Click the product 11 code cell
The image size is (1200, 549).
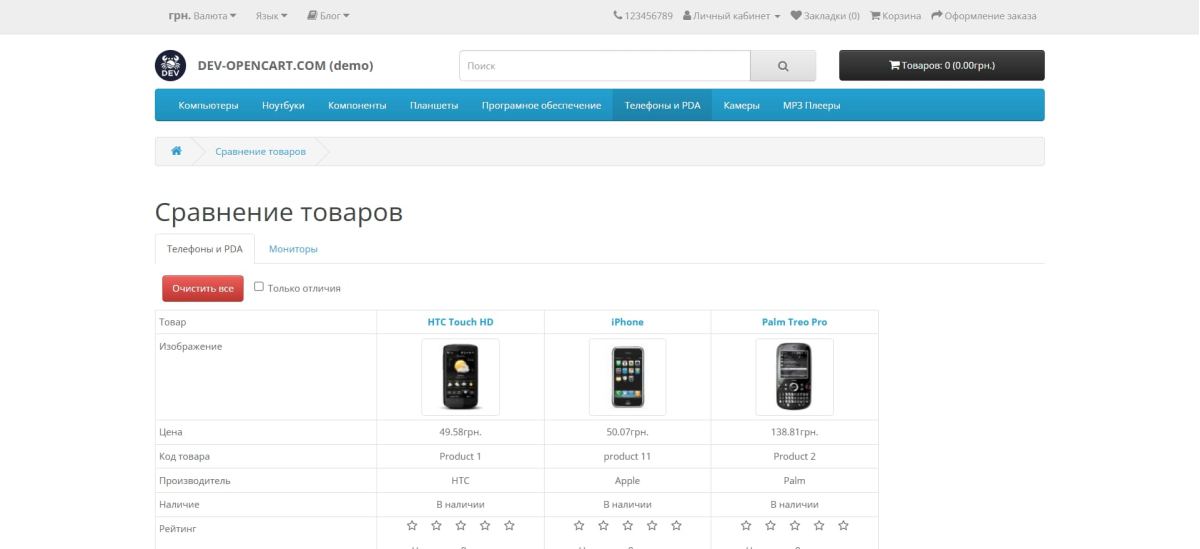click(x=627, y=457)
